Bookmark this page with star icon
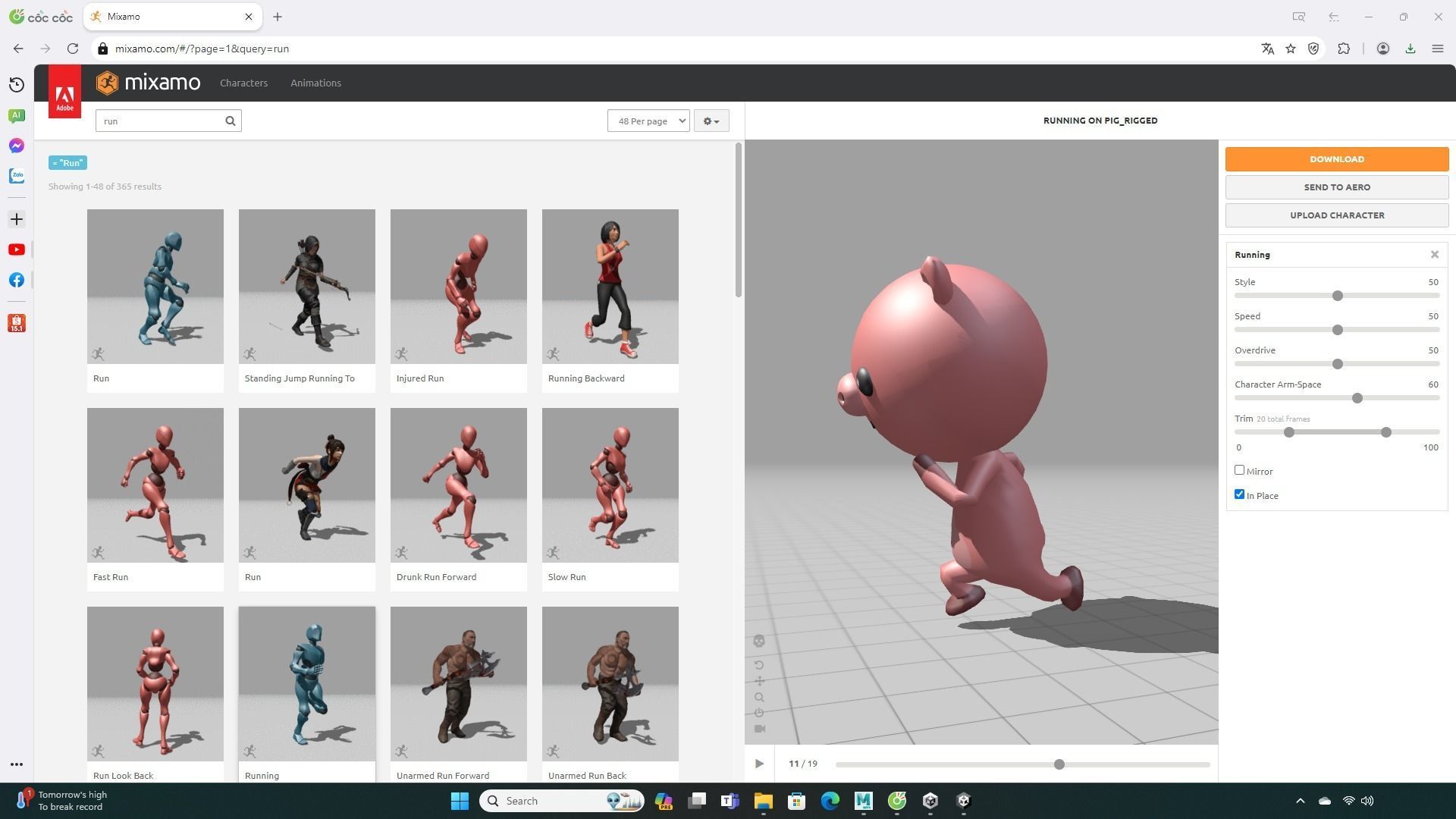 point(1291,49)
